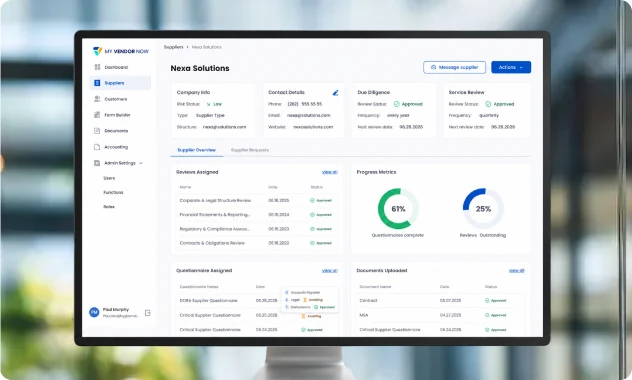Switch to Supplier Requests tab

[249, 150]
